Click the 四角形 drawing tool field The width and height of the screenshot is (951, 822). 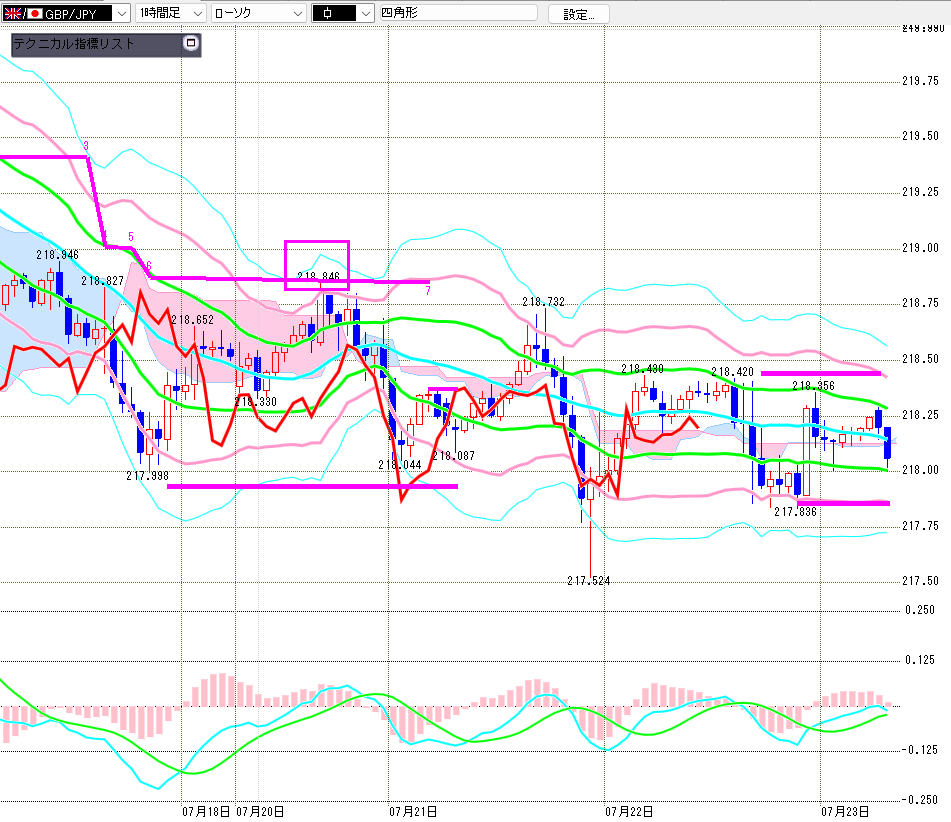(x=459, y=13)
